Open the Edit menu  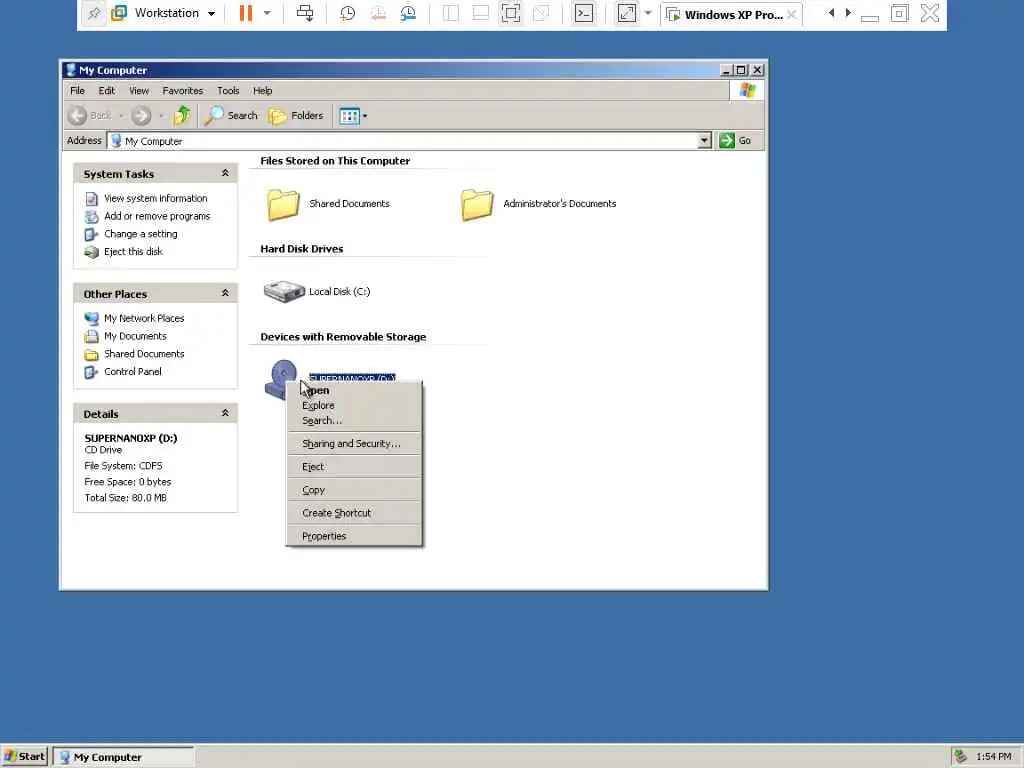coord(106,91)
